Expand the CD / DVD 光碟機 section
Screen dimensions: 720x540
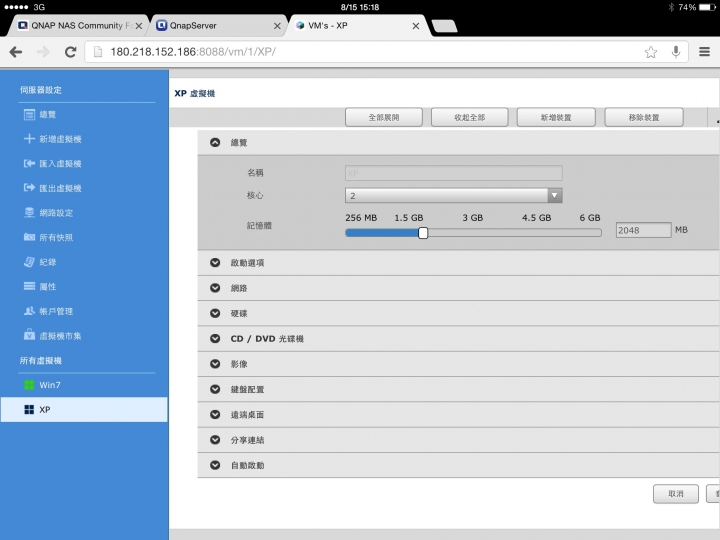pyautogui.click(x=215, y=338)
